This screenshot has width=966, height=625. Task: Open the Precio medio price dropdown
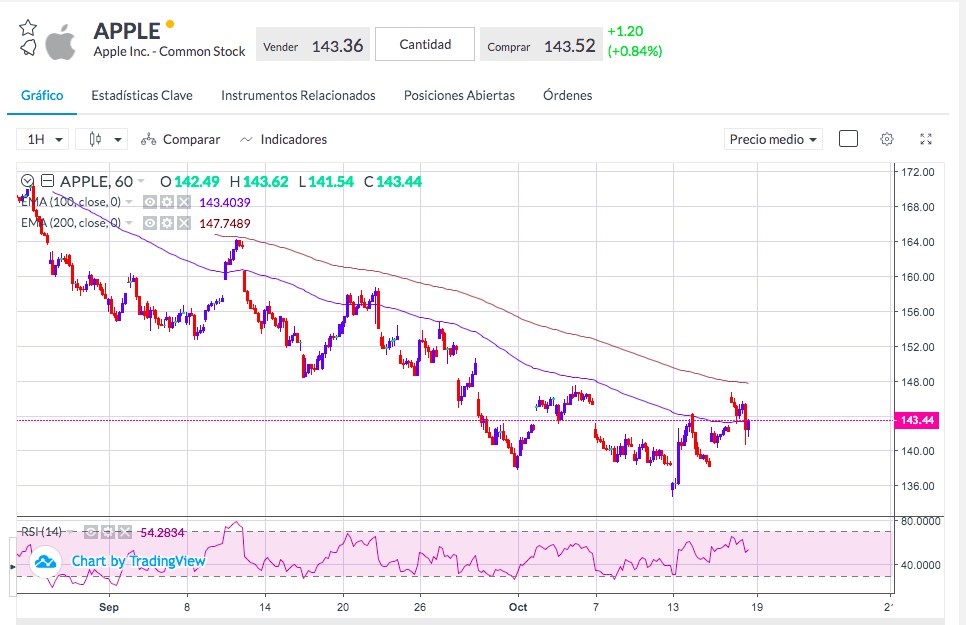(x=773, y=139)
